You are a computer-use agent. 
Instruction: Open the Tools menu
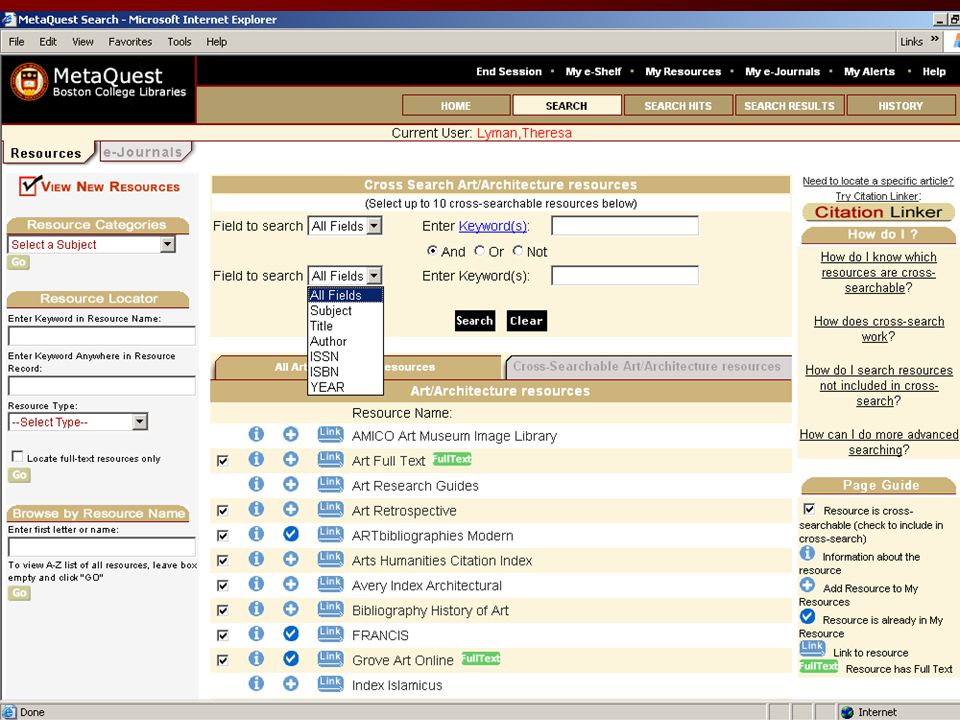179,42
